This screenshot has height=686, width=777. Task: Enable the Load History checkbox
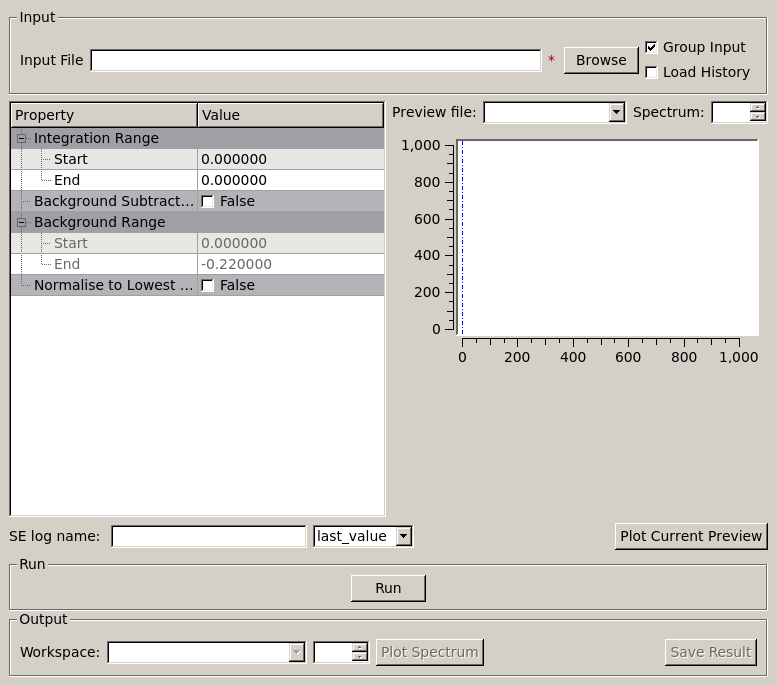click(651, 72)
